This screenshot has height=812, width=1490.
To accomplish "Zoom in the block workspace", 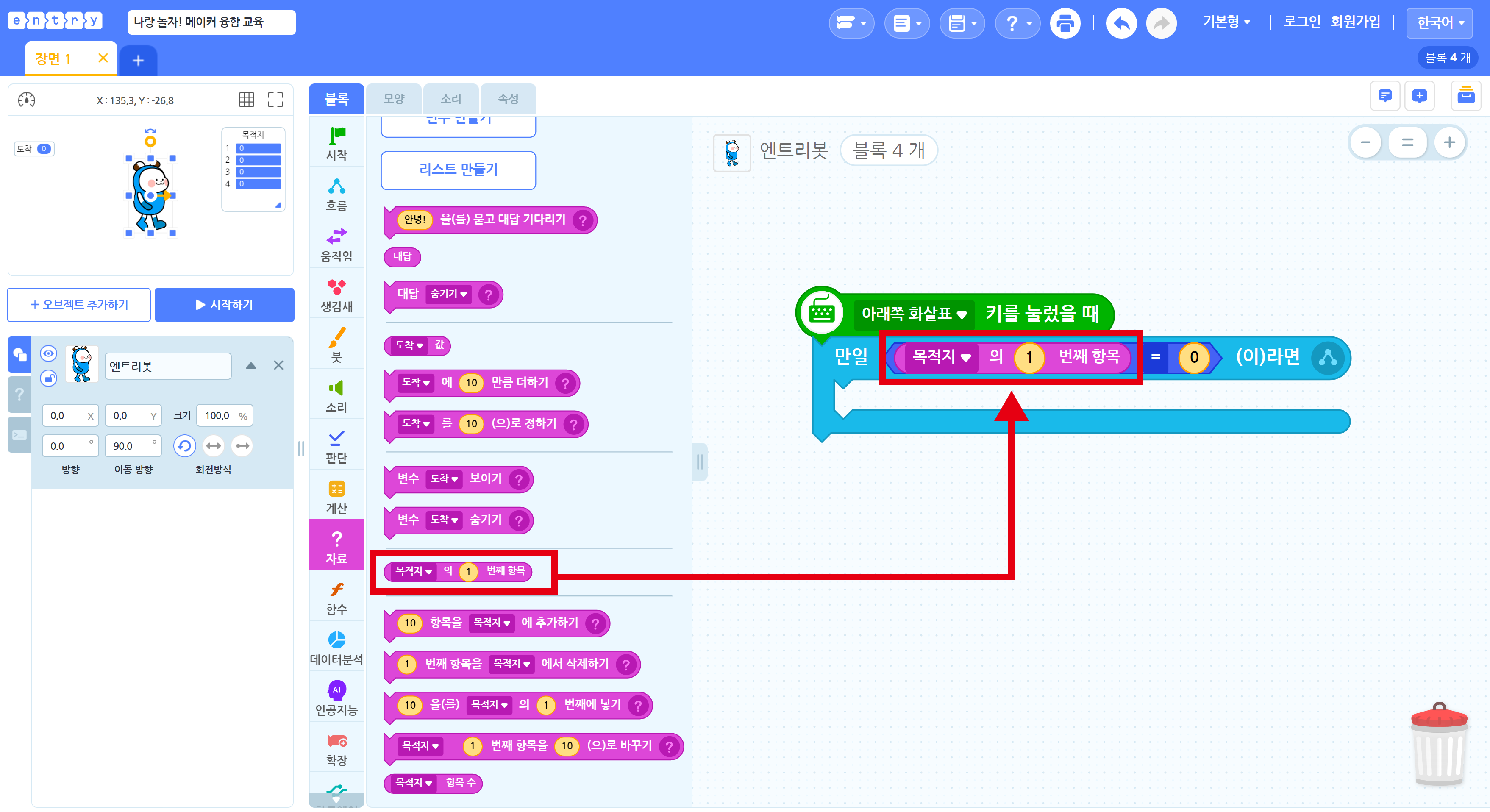I will pyautogui.click(x=1449, y=142).
